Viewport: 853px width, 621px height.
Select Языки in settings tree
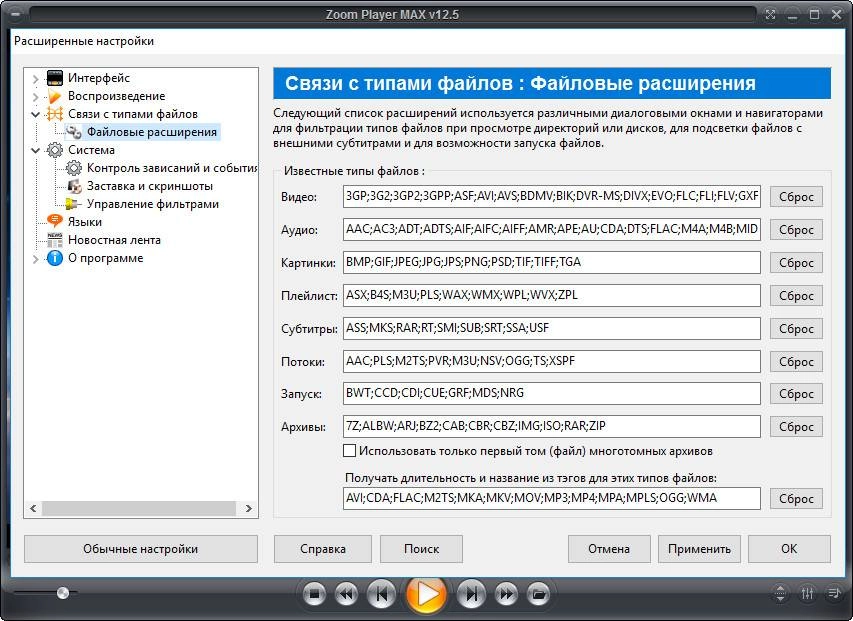tap(85, 222)
